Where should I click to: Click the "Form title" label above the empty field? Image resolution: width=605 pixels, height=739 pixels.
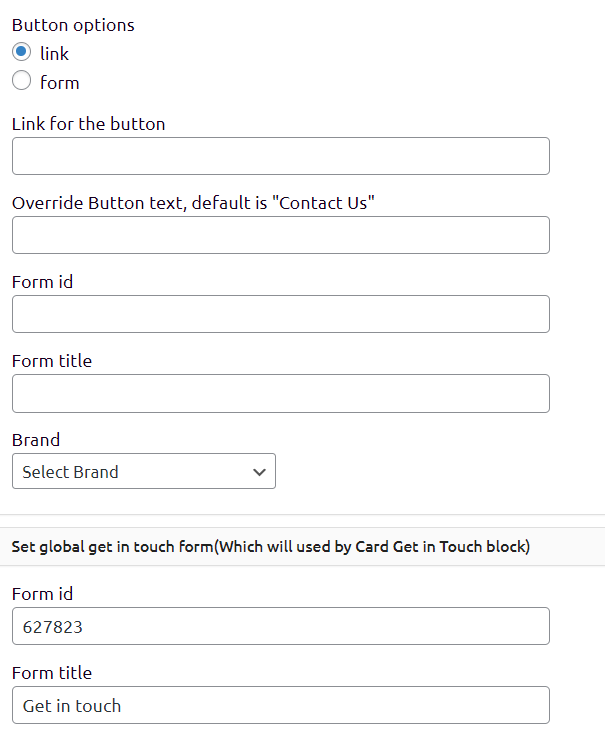pos(52,361)
